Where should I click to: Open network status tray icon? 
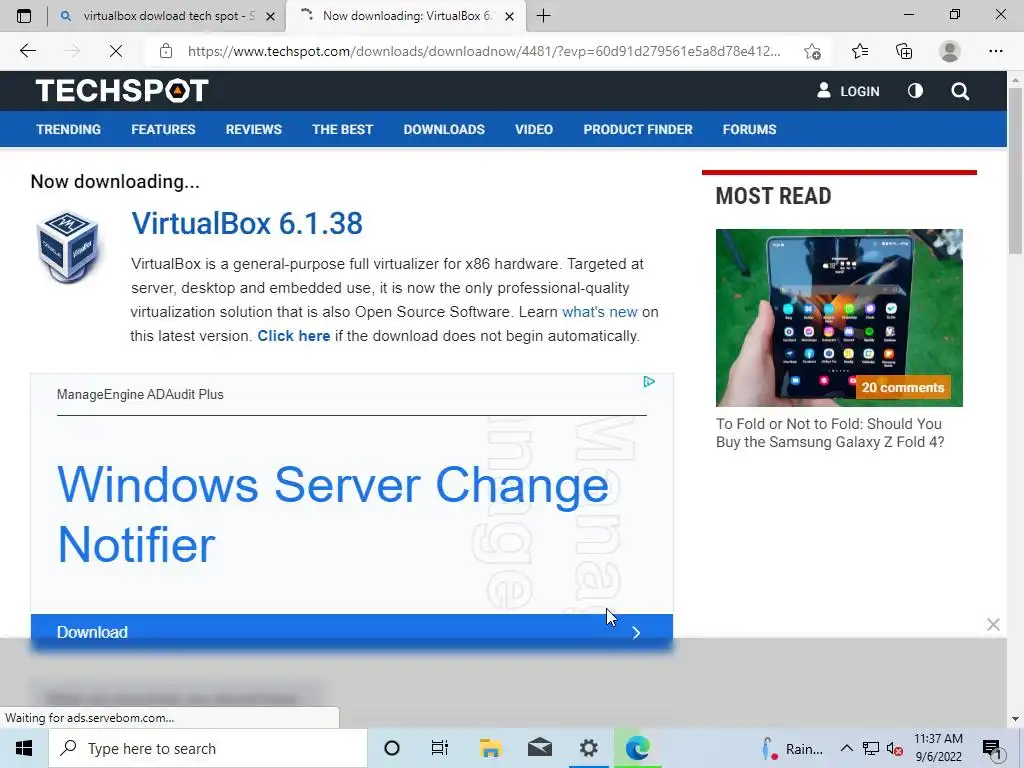click(871, 749)
